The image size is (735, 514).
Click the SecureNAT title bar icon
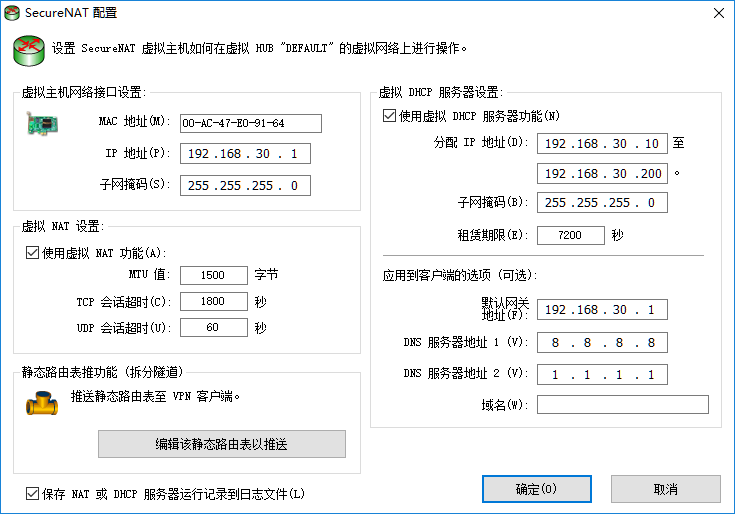12,13
